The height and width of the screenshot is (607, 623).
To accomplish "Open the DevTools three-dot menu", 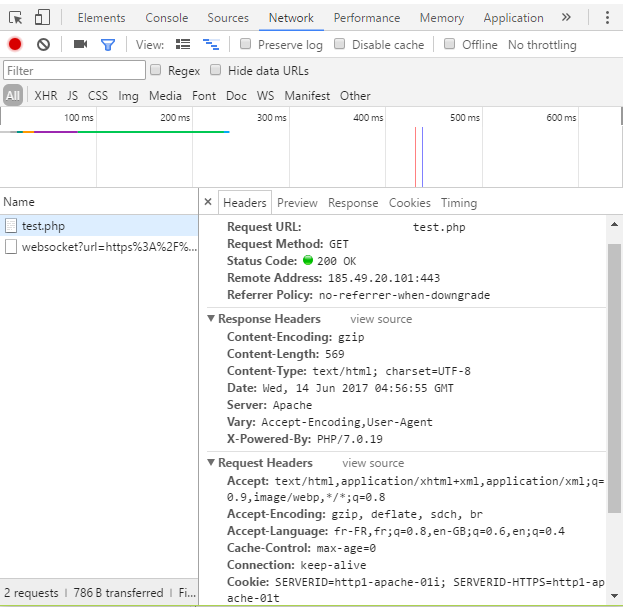I will pyautogui.click(x=607, y=17).
